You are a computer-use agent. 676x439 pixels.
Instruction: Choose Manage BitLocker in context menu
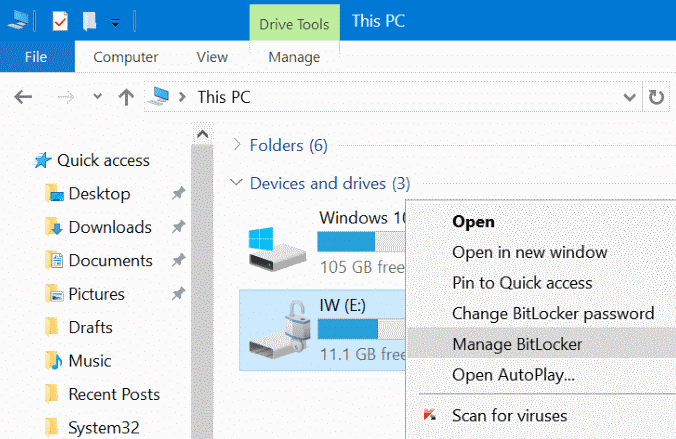click(x=541, y=344)
